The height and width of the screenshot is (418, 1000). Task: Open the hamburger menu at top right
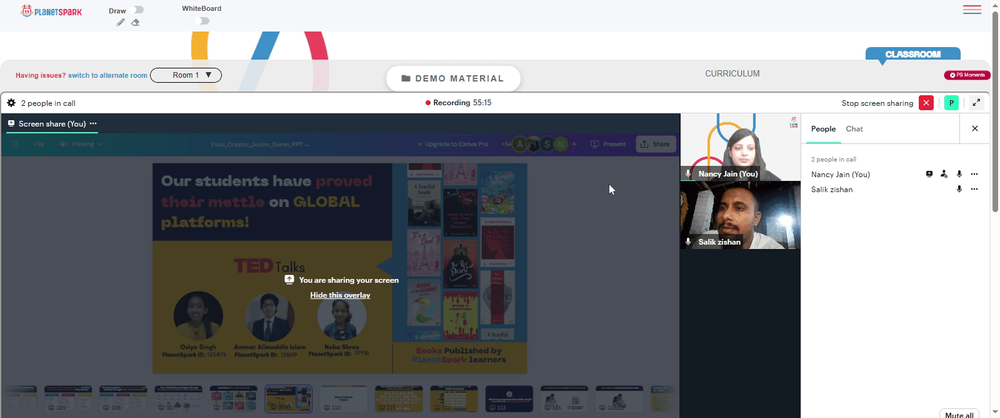coord(972,10)
